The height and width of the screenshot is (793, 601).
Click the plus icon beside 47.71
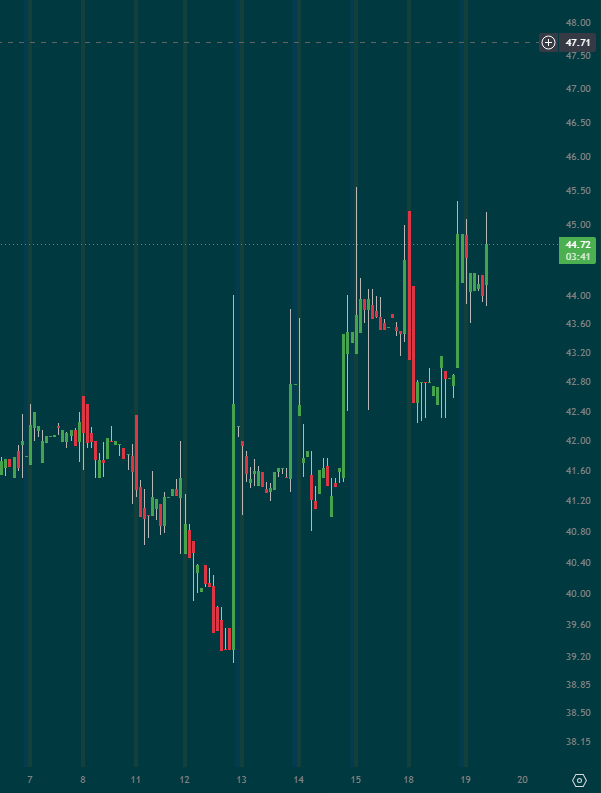point(548,42)
